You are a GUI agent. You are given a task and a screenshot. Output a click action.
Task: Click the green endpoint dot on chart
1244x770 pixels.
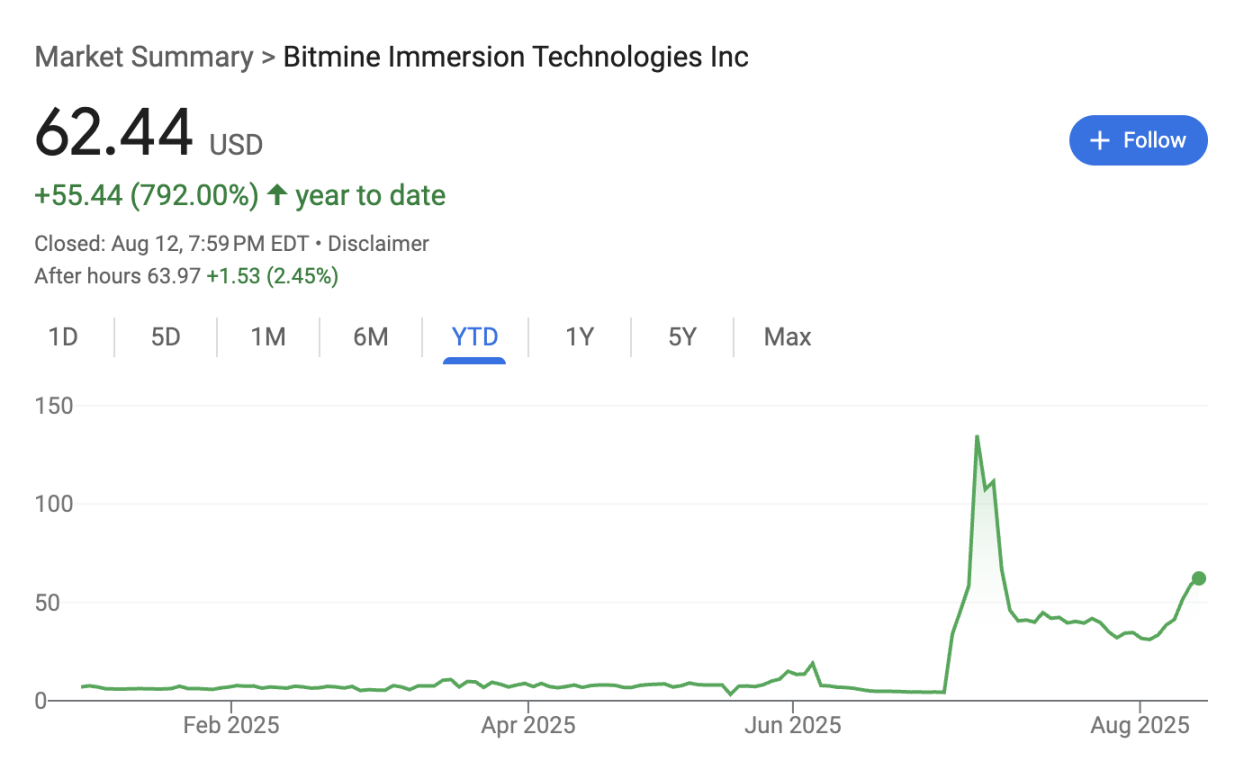click(x=1198, y=578)
